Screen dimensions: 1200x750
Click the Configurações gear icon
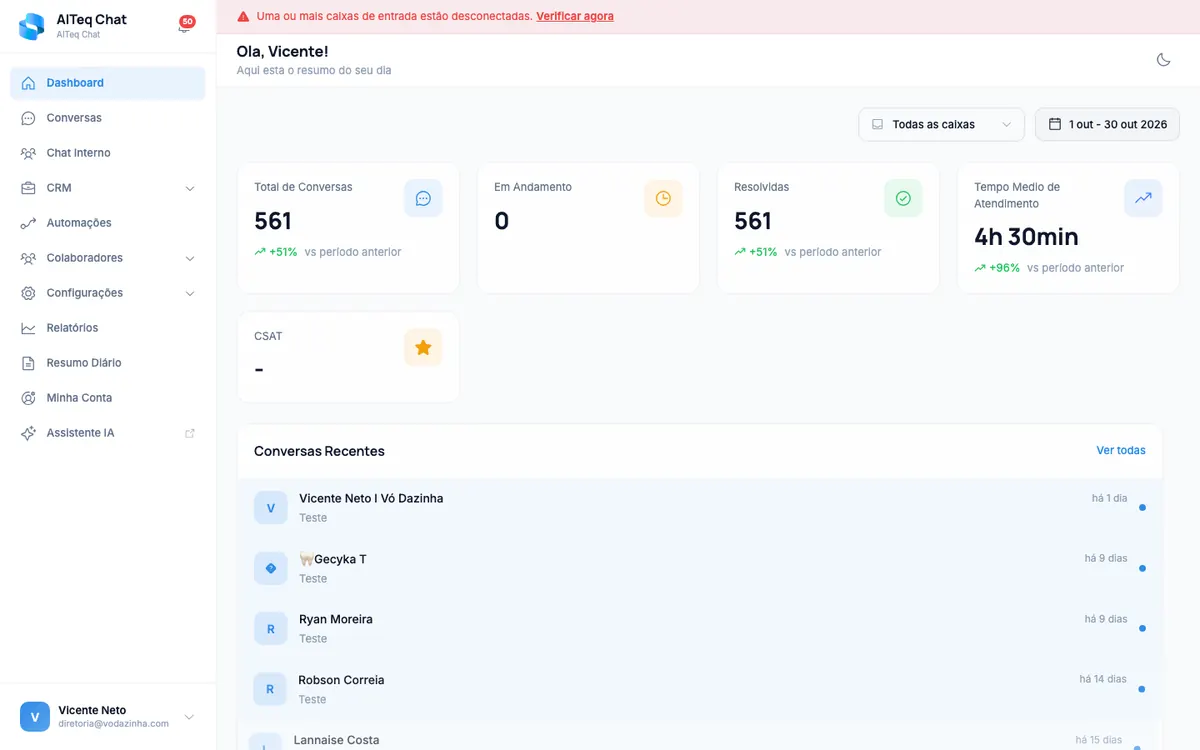pyautogui.click(x=28, y=293)
